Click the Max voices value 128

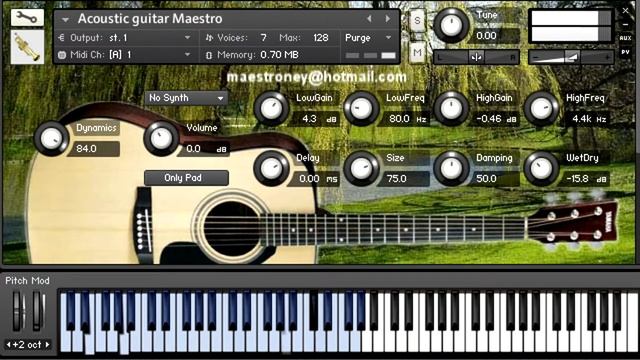pos(321,38)
